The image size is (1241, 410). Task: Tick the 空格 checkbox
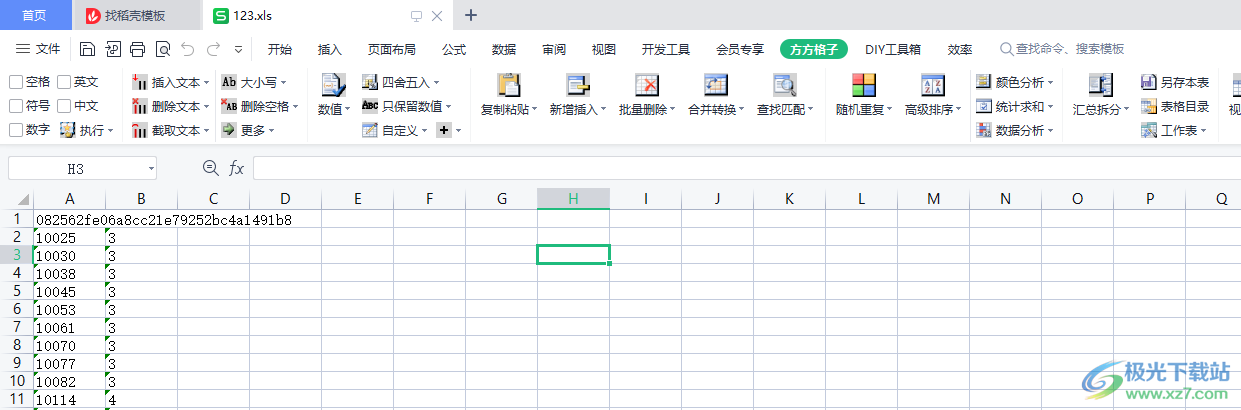point(16,82)
